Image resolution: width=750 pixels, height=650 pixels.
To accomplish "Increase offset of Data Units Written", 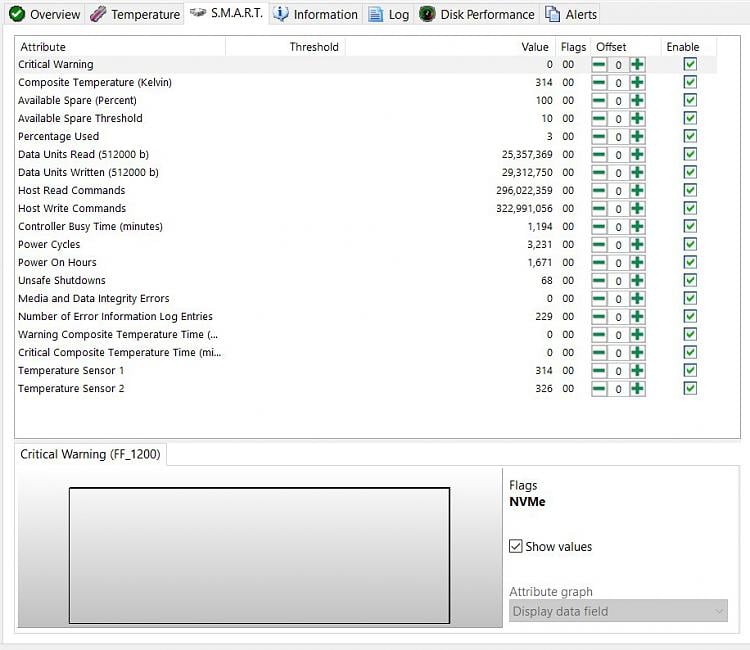I will [637, 173].
